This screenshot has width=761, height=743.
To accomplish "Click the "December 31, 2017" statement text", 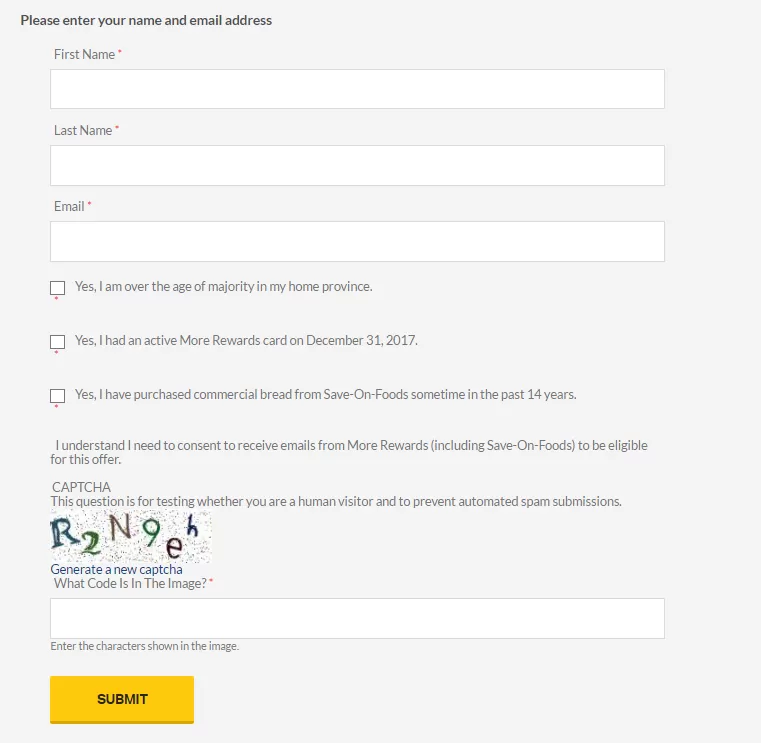I will [x=246, y=340].
